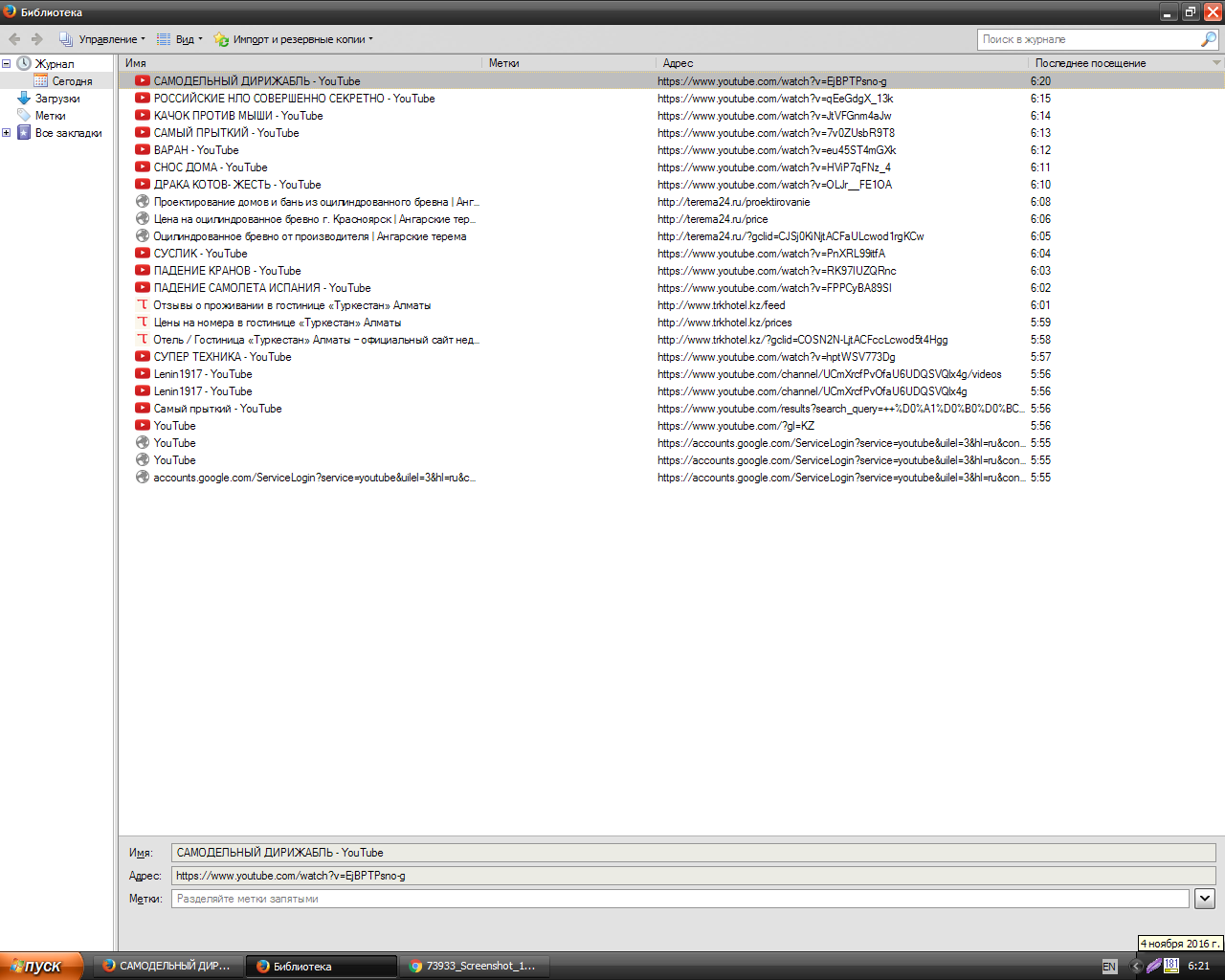Click globe icon of accounts.google.com ServiceLogin row
This screenshot has height=980, width=1225.
click(x=143, y=478)
